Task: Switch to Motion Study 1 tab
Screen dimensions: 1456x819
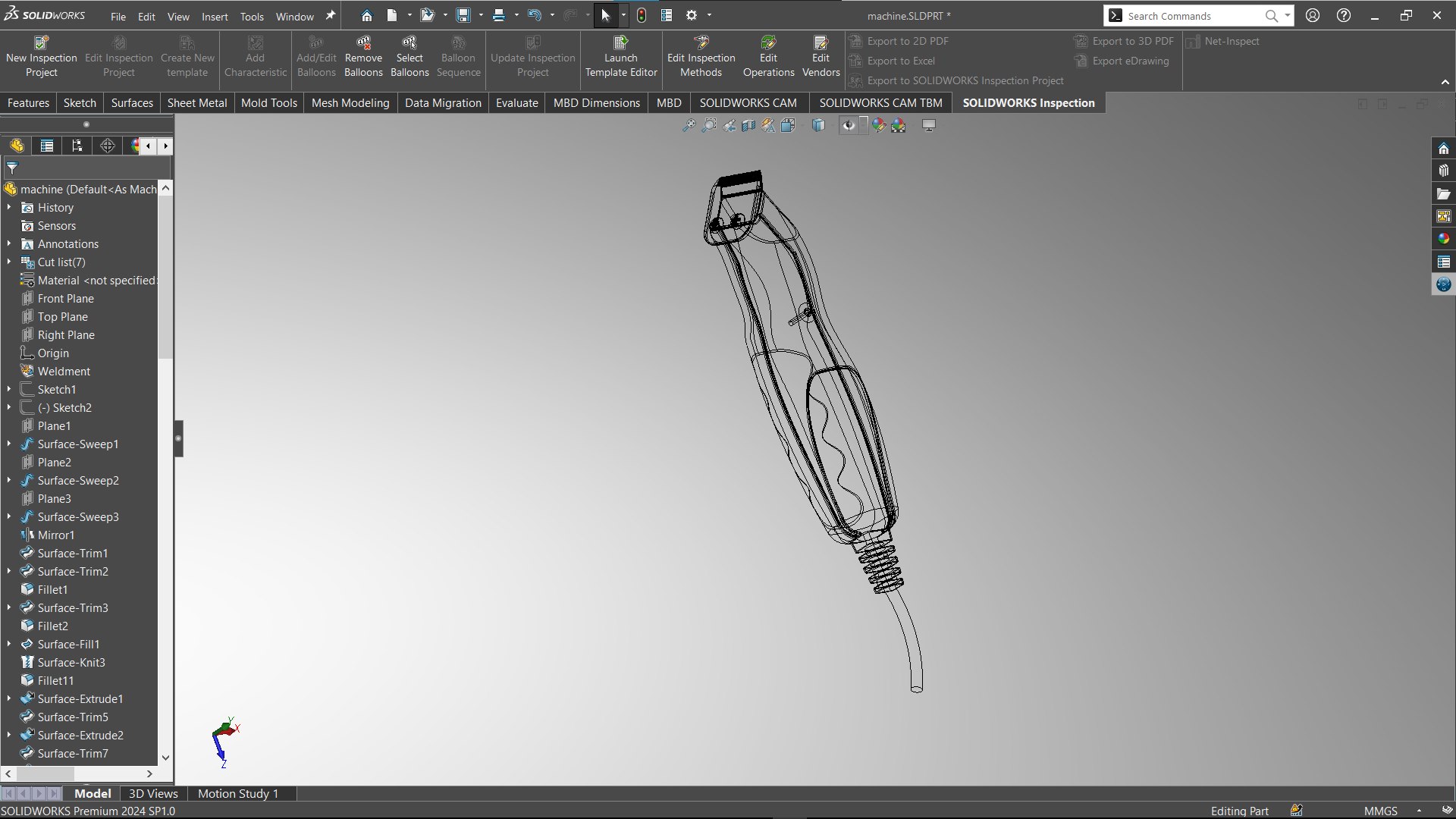Action: coord(238,793)
